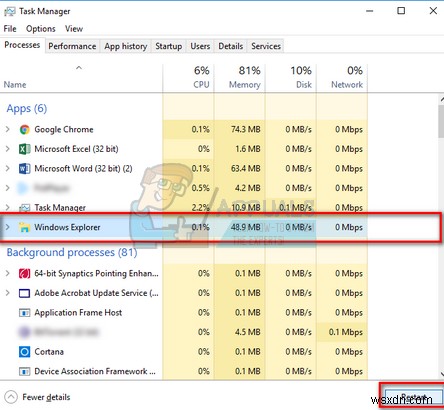Click the Cortana icon
The width and height of the screenshot is (444, 410).
(x=24, y=352)
